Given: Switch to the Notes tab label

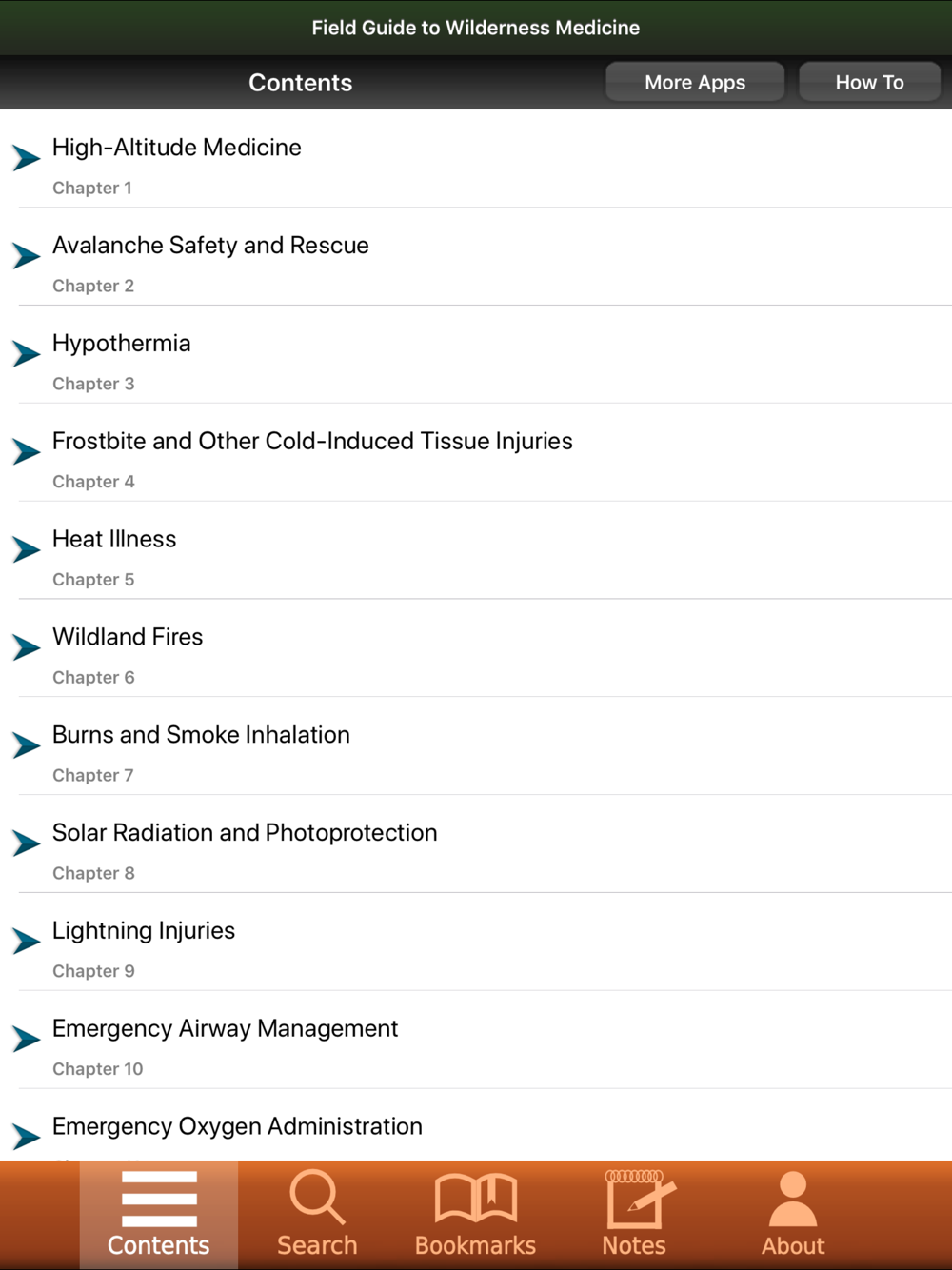Looking at the screenshot, I should (x=634, y=1245).
